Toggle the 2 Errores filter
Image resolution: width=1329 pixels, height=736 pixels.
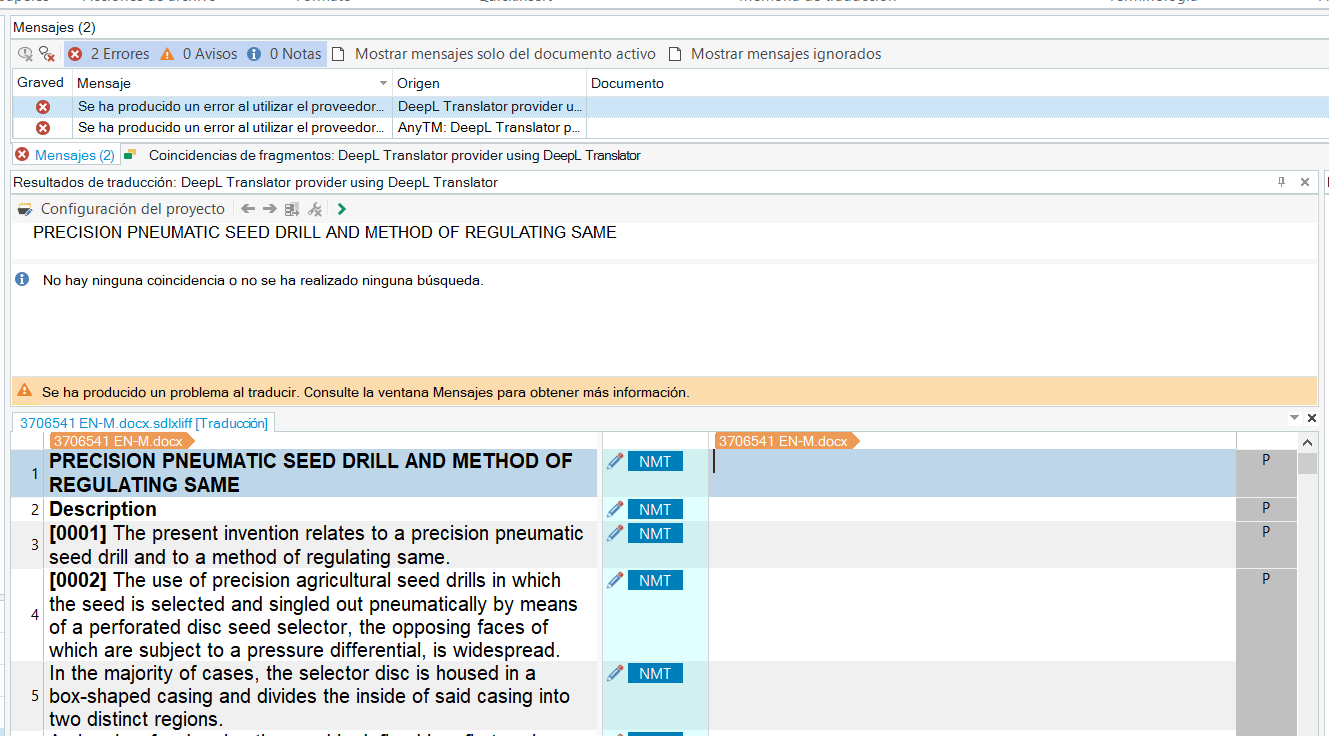click(x=108, y=54)
